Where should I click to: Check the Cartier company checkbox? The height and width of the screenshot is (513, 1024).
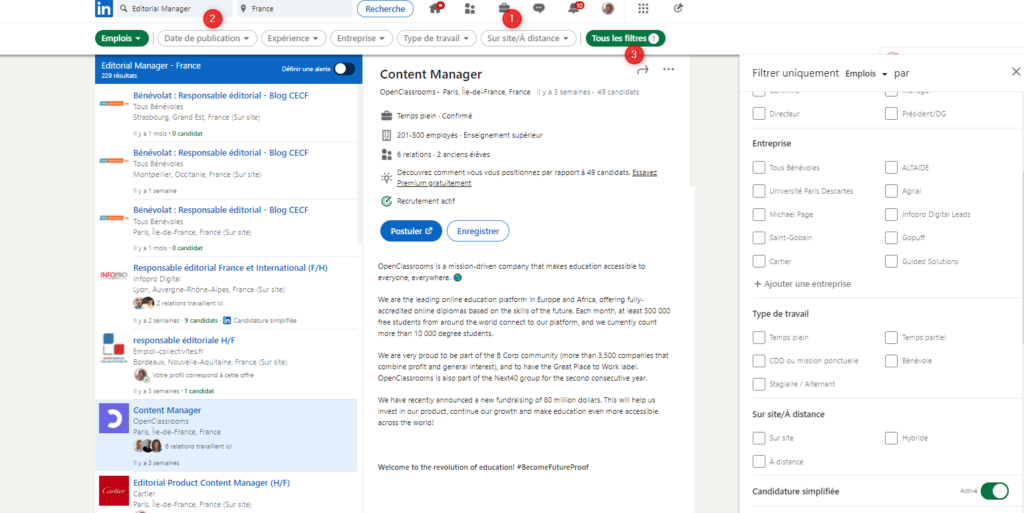click(x=758, y=261)
